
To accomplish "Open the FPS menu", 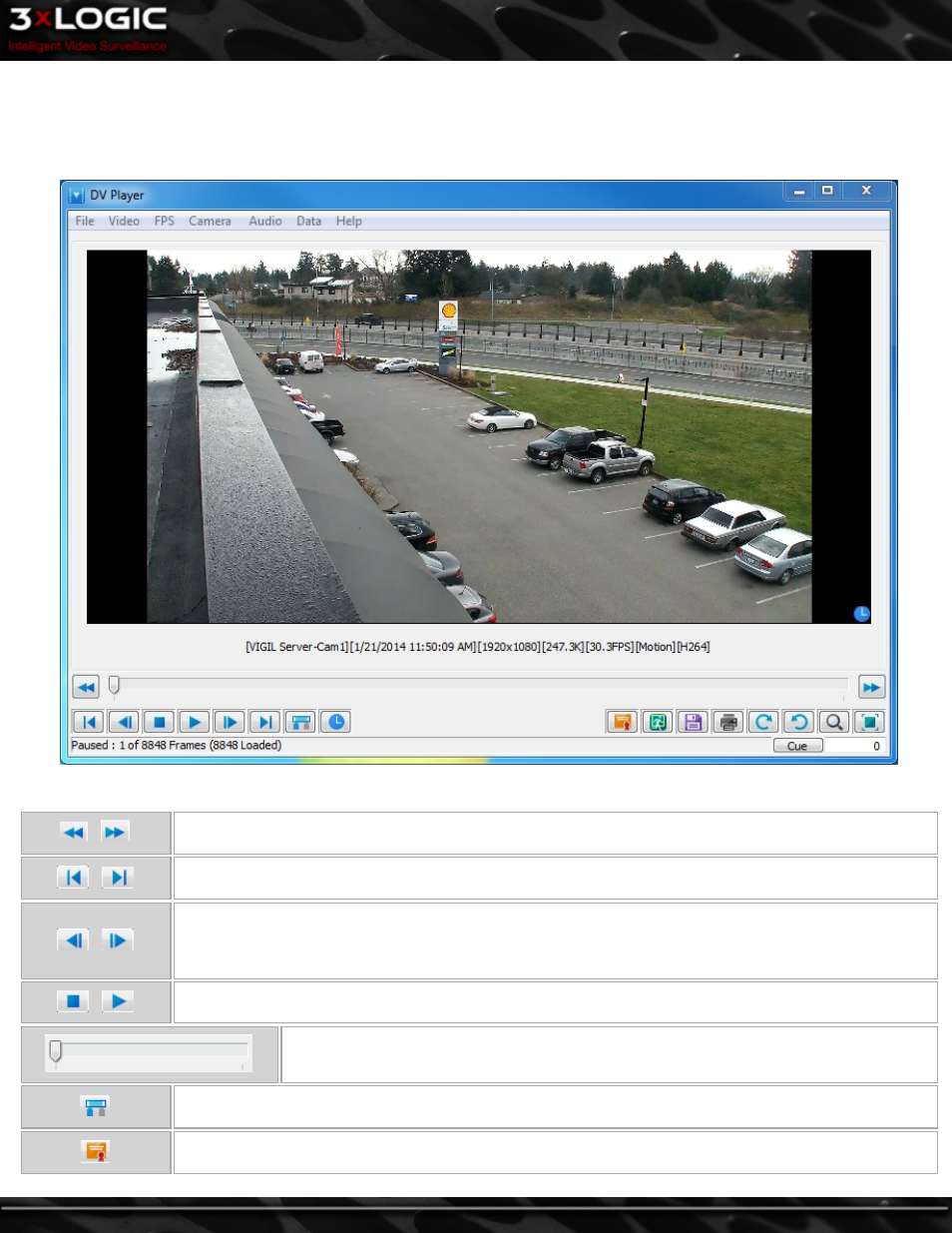I will 165,222.
